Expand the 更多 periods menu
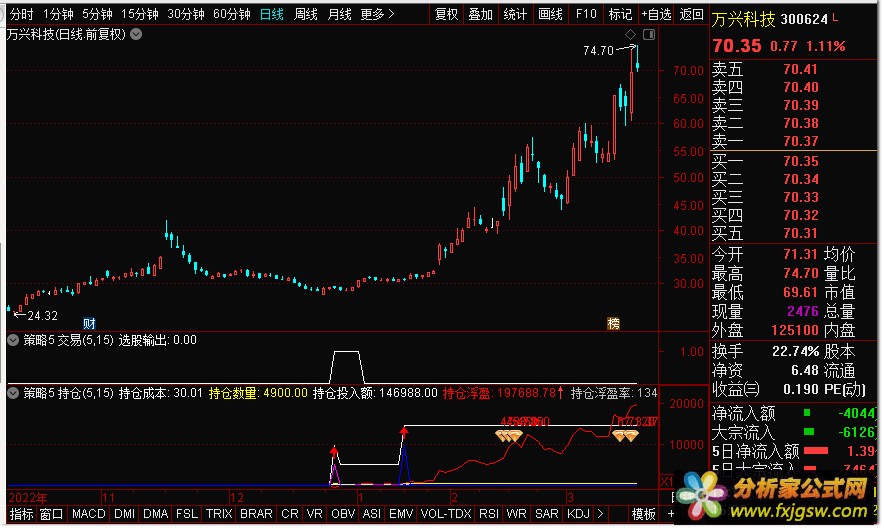 (x=377, y=14)
